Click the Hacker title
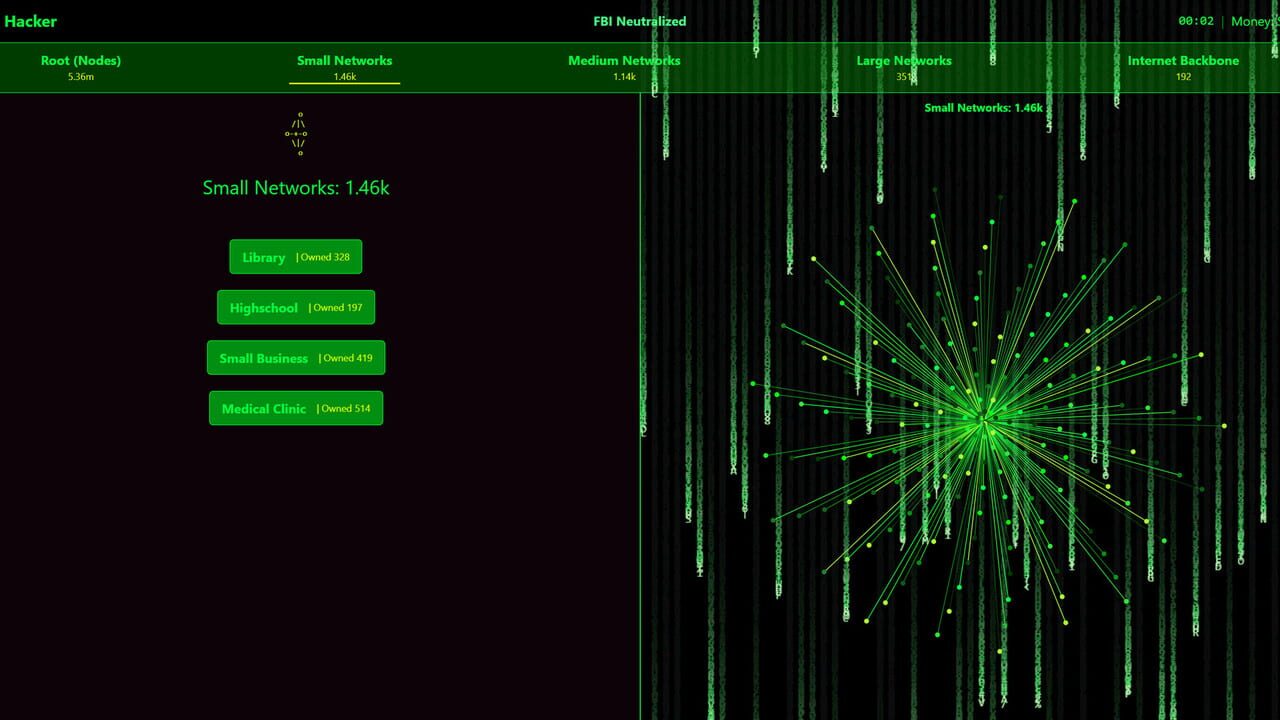This screenshot has height=720, width=1280. tap(31, 21)
